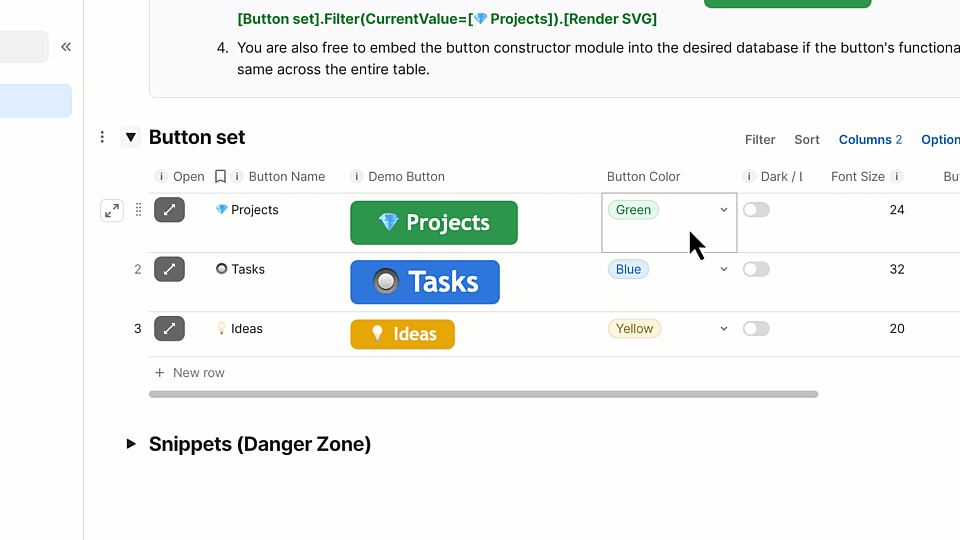Click the open button in Tasks row
Image resolution: width=960 pixels, height=540 pixels.
click(x=169, y=269)
